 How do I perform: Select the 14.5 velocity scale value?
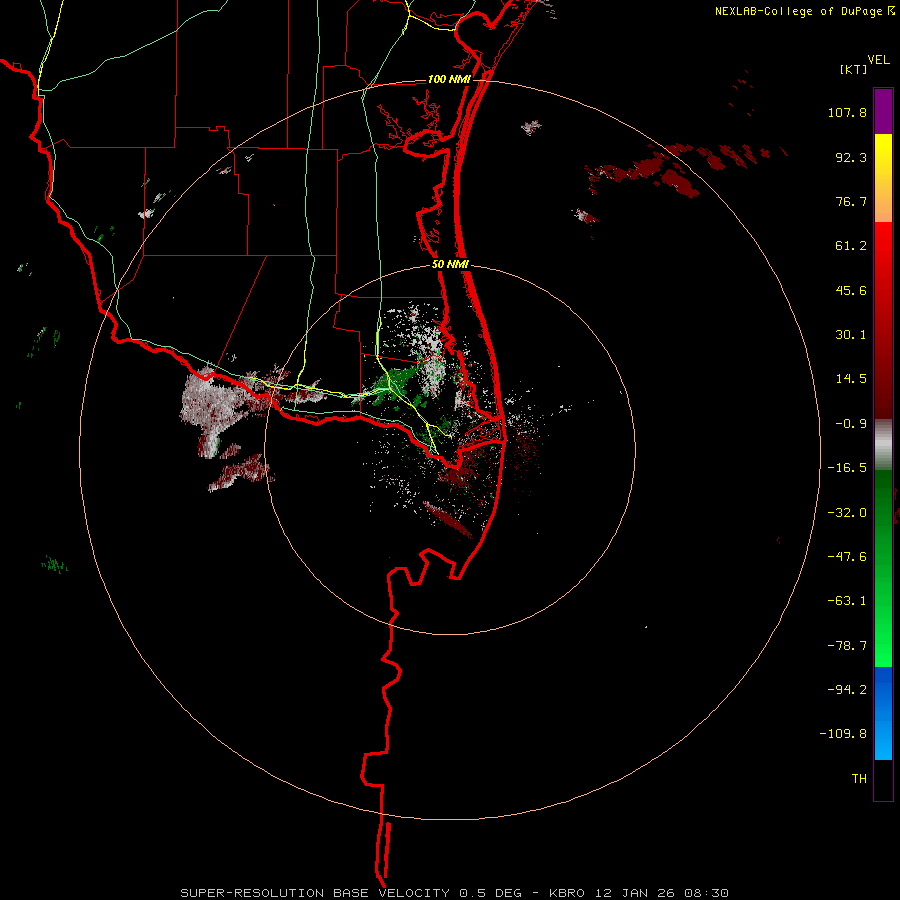[851, 379]
